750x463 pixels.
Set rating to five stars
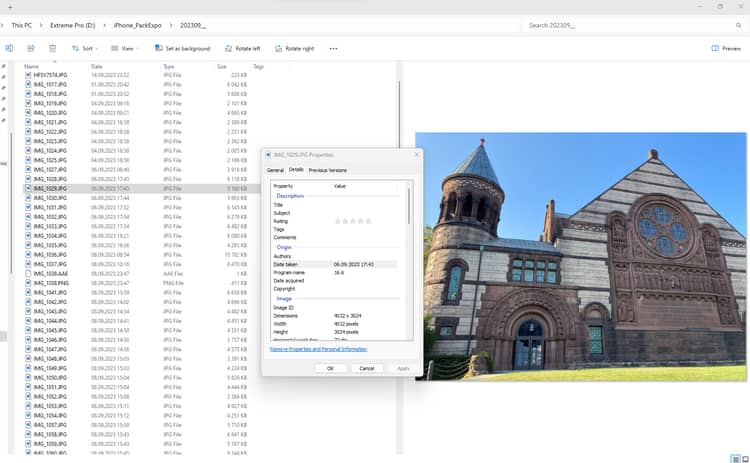point(368,221)
